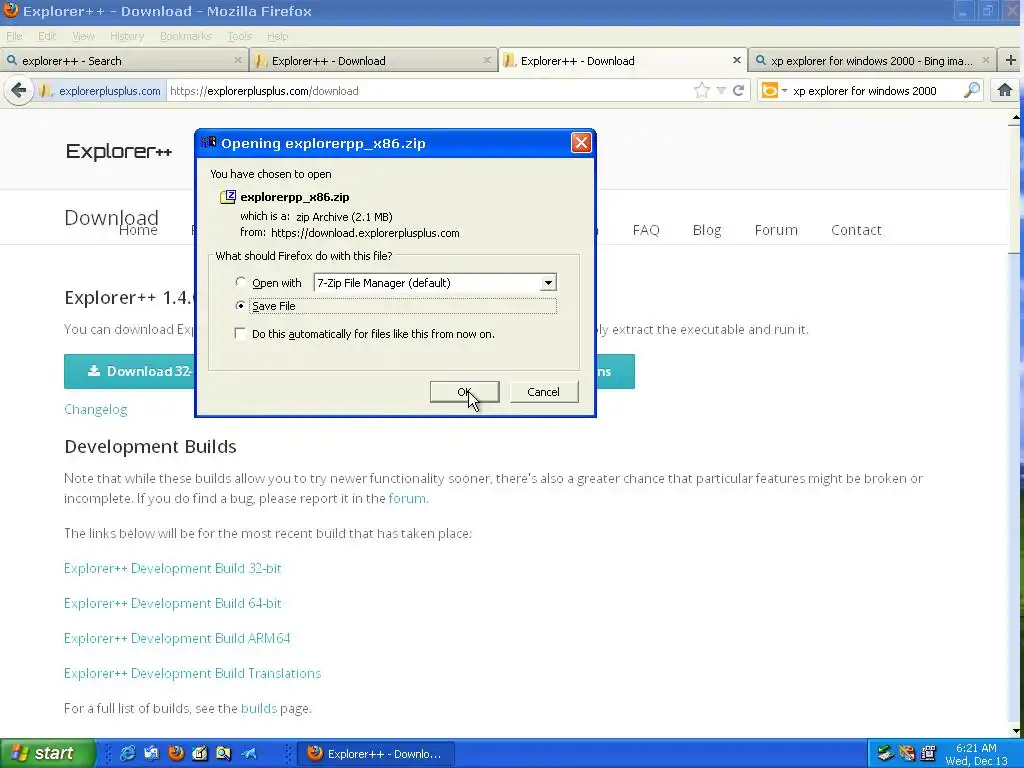Click the first system tray icon
Screen dimensions: 1024x768
[885, 753]
